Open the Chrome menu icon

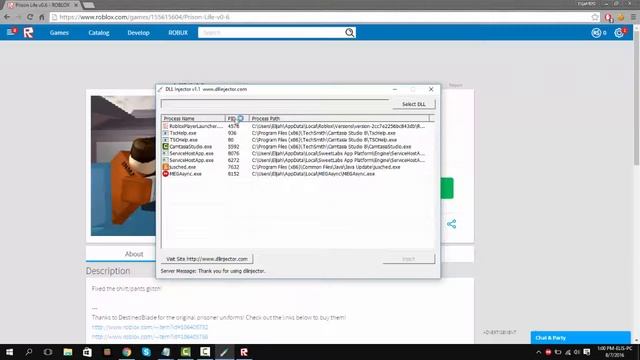coord(633,17)
